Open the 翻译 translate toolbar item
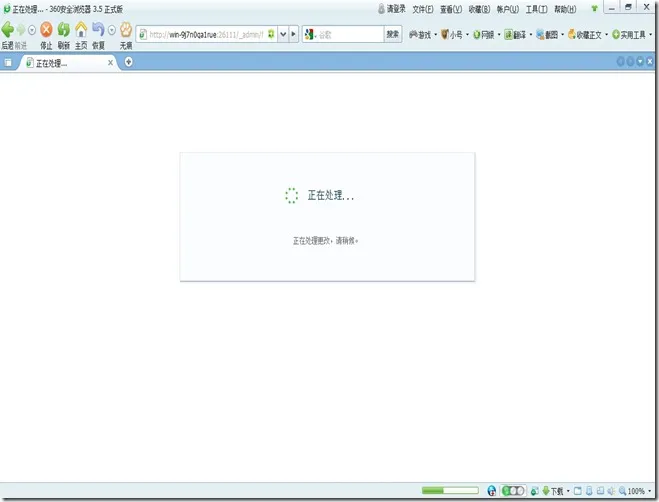 click(515, 35)
